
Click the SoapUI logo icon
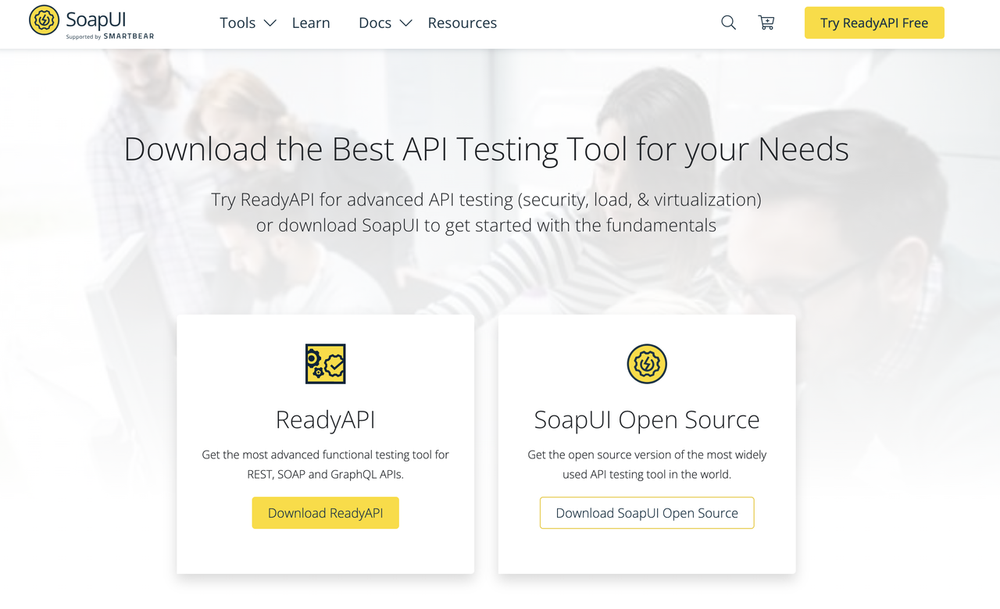(44, 20)
